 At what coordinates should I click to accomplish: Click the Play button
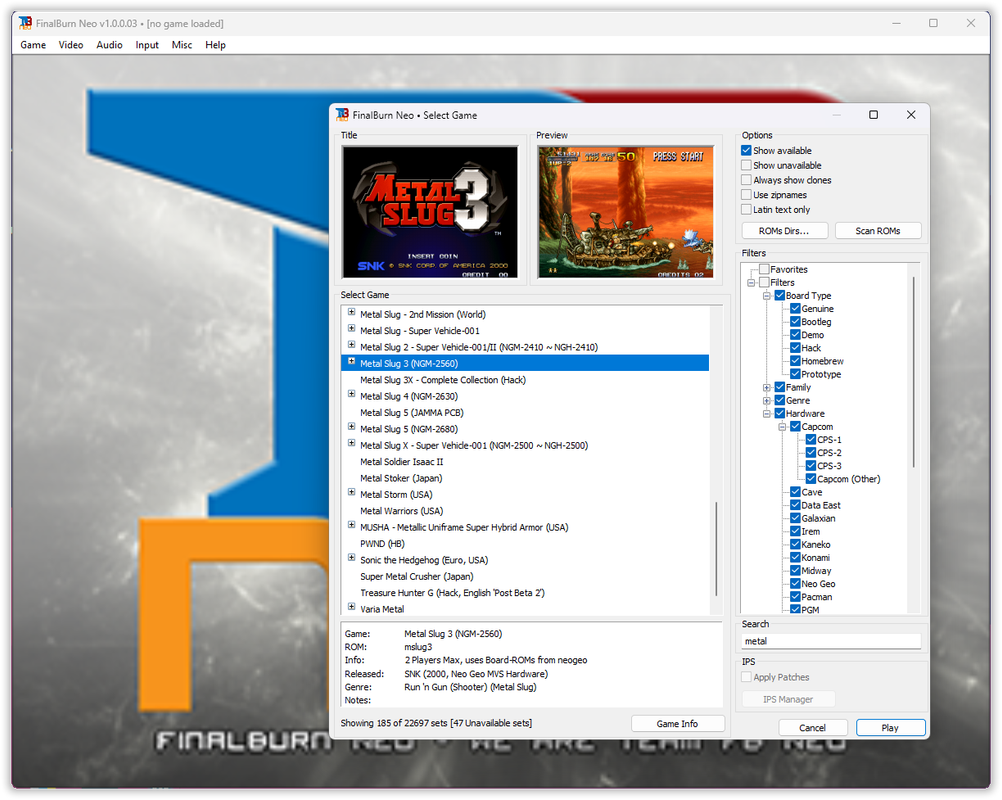point(890,728)
